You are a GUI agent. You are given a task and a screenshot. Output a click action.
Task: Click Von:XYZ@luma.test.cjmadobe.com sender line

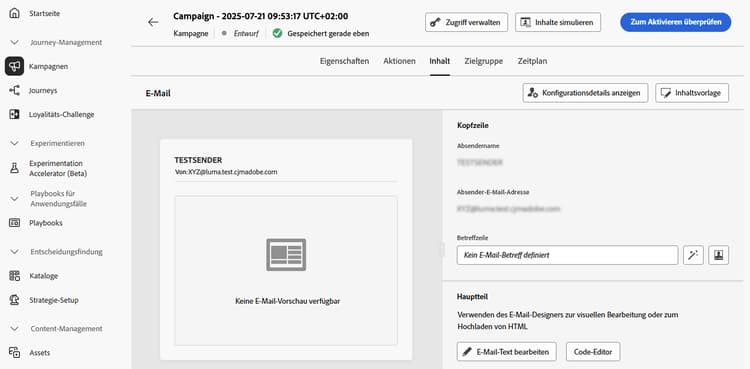[226, 172]
